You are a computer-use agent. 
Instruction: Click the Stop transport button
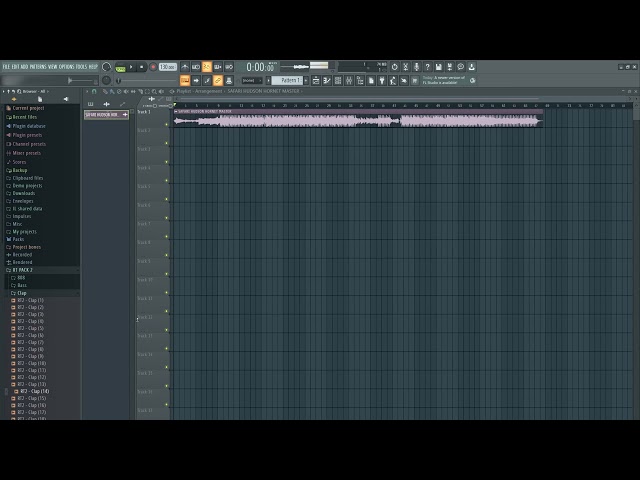click(142, 67)
